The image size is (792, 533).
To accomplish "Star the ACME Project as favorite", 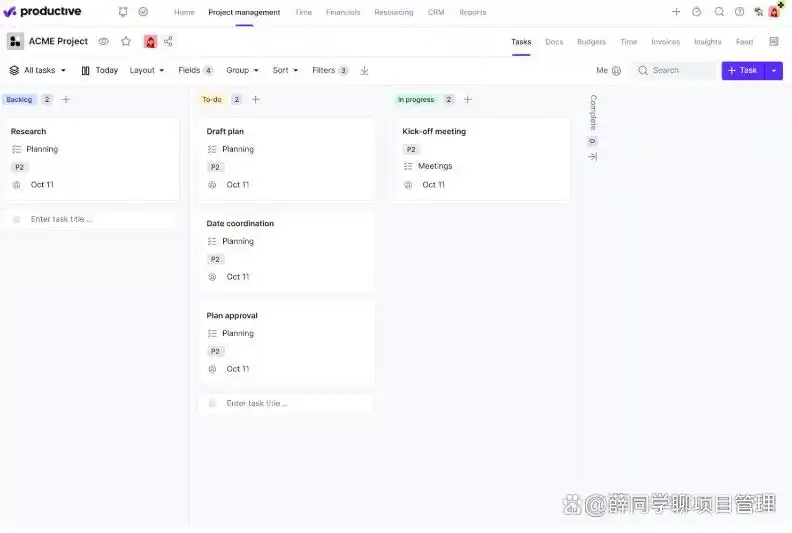I will [x=126, y=41].
